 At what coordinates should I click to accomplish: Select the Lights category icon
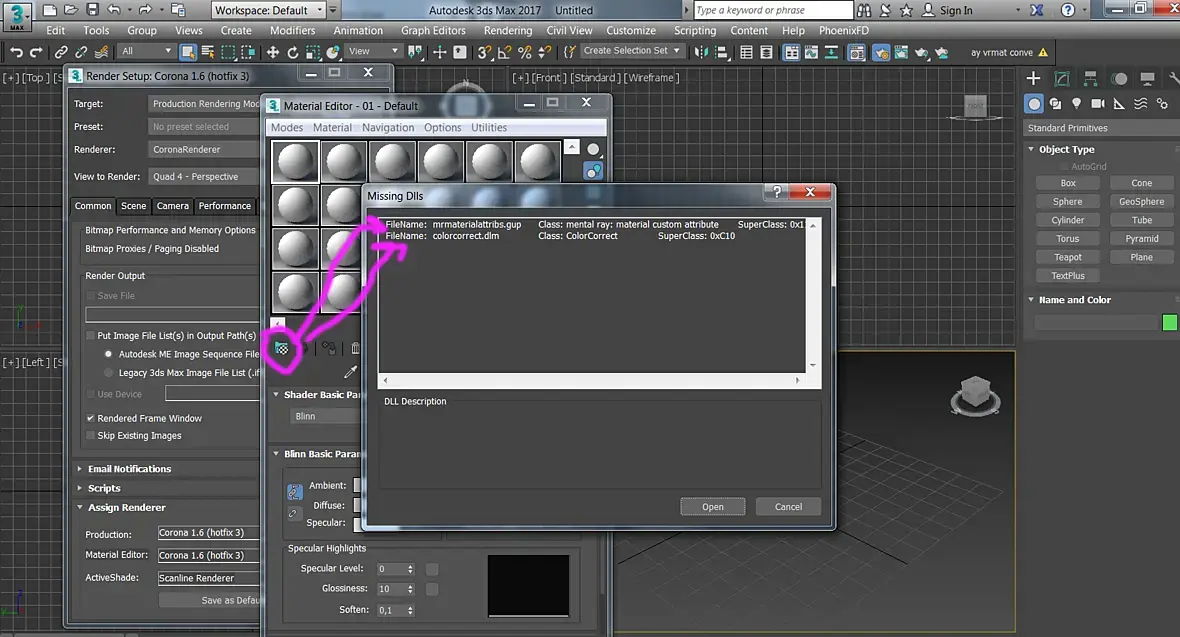(1077, 103)
